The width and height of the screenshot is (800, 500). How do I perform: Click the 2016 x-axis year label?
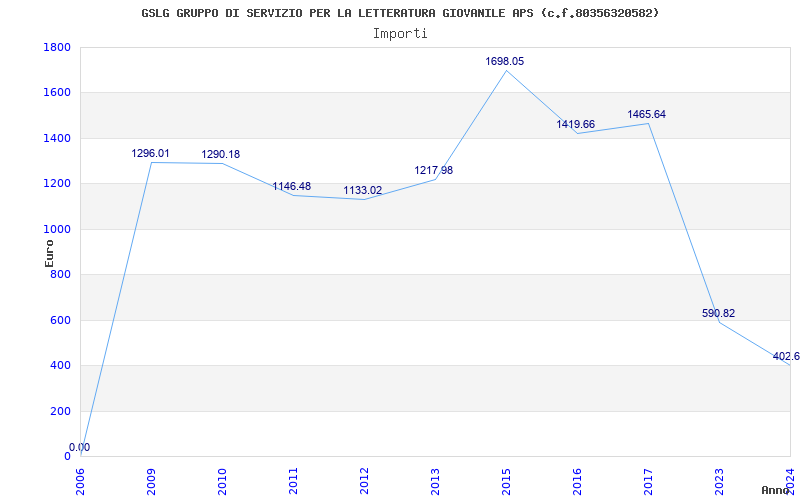tap(577, 482)
